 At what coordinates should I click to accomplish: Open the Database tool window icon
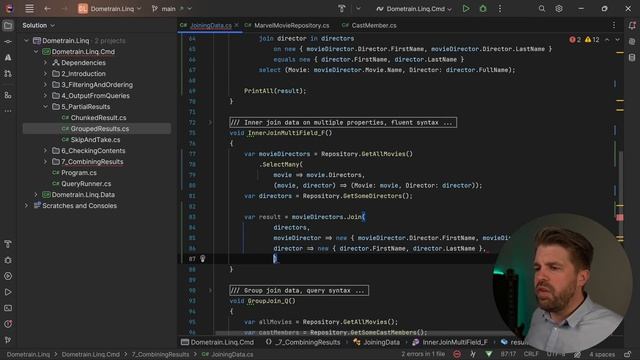pos(632,58)
